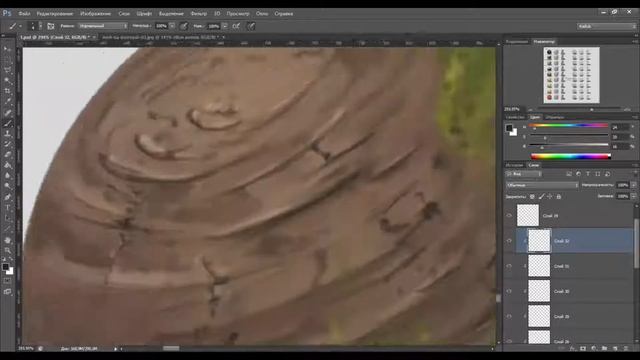640x360 pixels.
Task: Create a new layer group
Action: point(604,349)
